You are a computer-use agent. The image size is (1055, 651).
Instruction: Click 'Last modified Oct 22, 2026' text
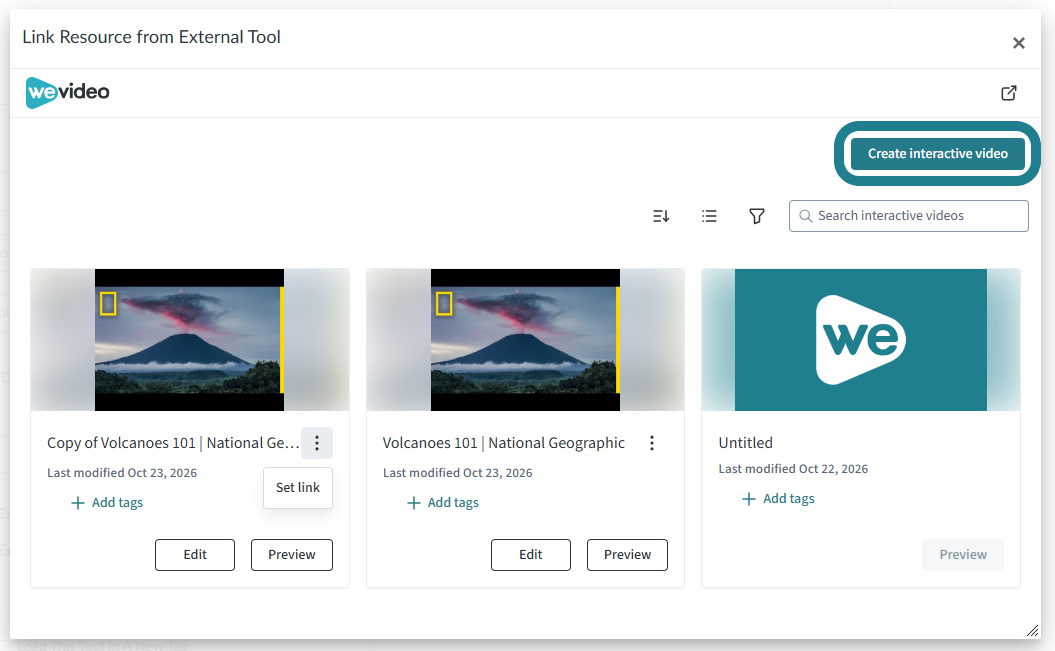793,469
